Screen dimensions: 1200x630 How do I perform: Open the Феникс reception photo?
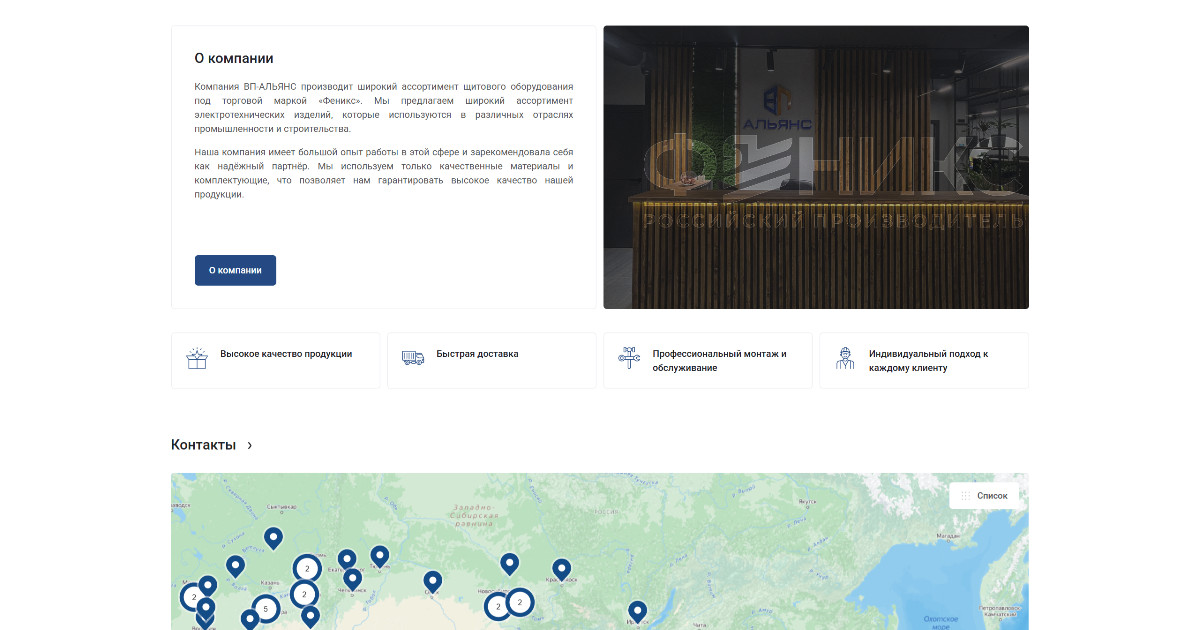click(816, 167)
